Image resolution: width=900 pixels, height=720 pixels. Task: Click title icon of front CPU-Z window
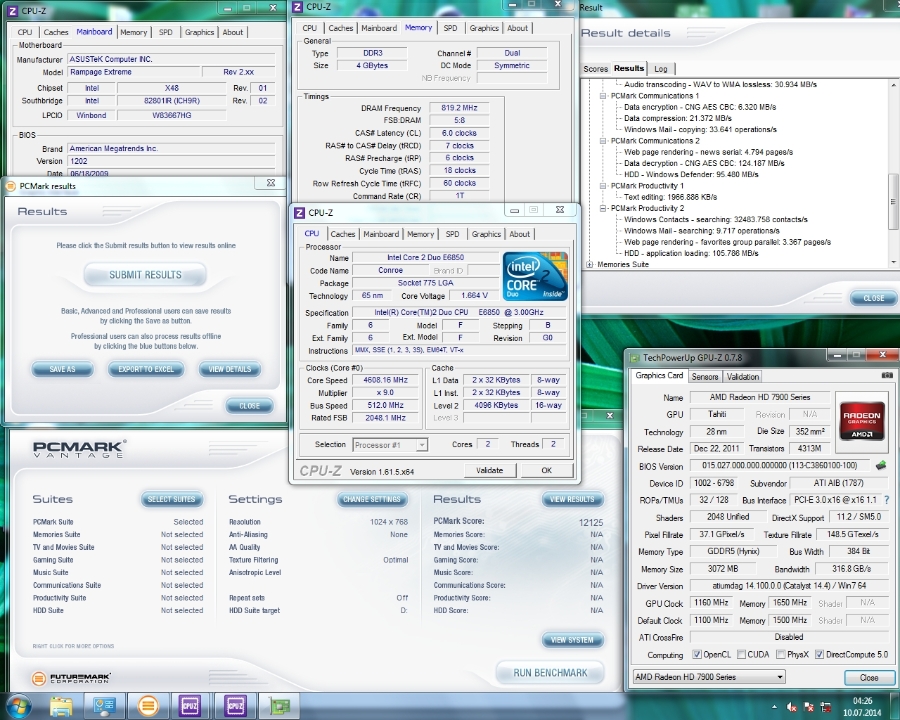299,213
